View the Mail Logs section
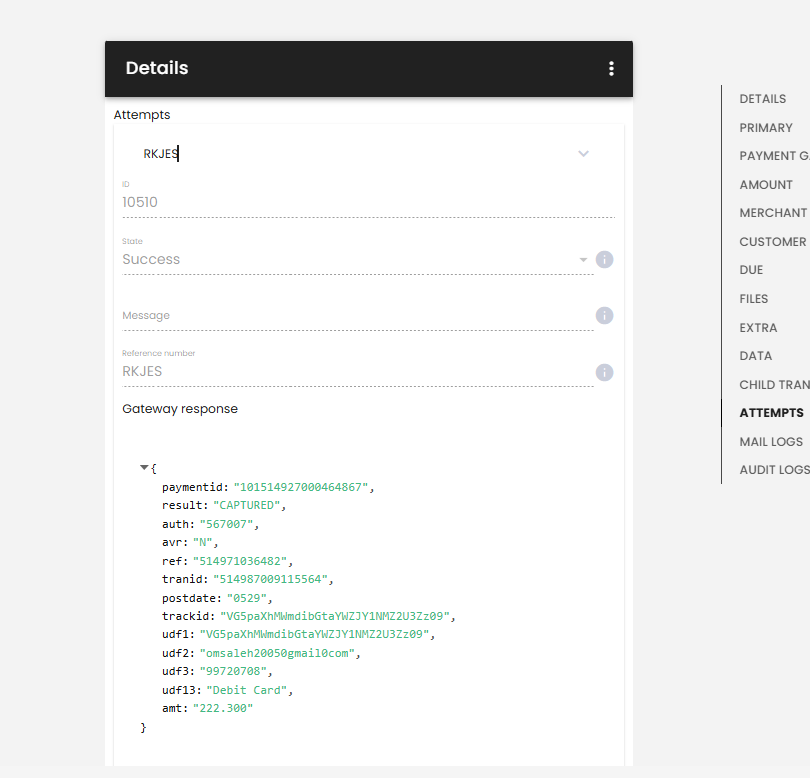Image resolution: width=810 pixels, height=778 pixels. coord(771,442)
